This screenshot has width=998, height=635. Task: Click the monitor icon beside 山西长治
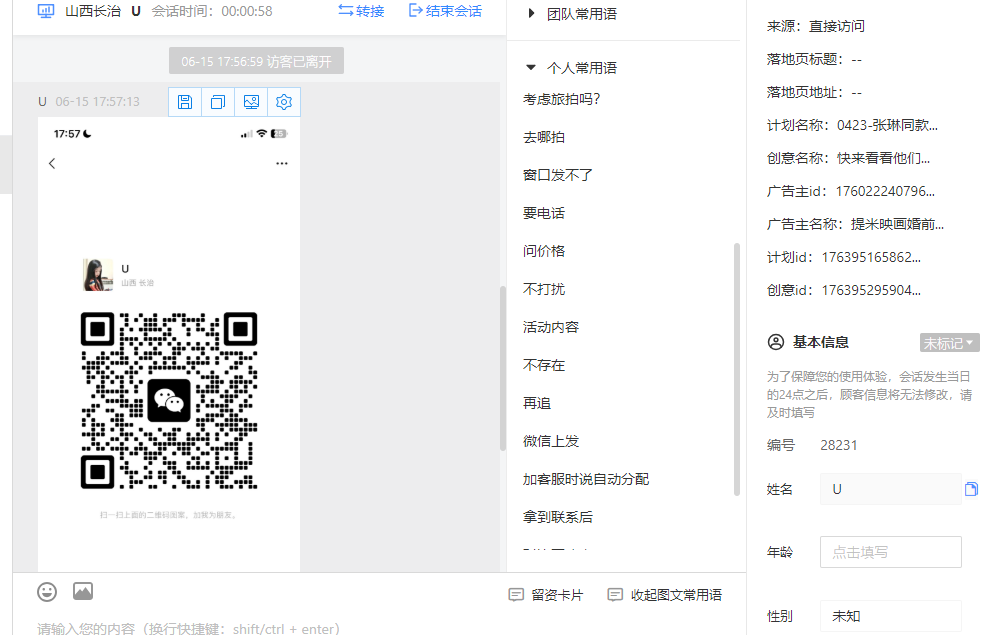pos(46,11)
